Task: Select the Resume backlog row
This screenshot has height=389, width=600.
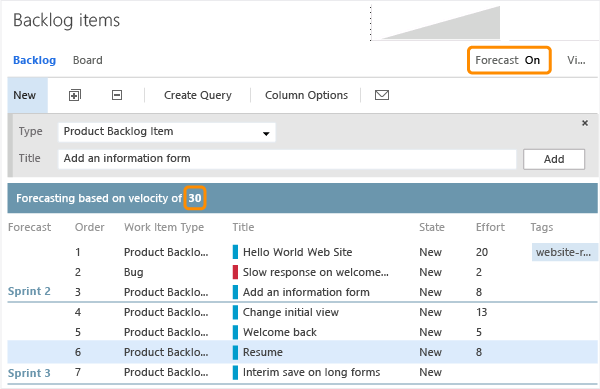Action: [x=302, y=352]
